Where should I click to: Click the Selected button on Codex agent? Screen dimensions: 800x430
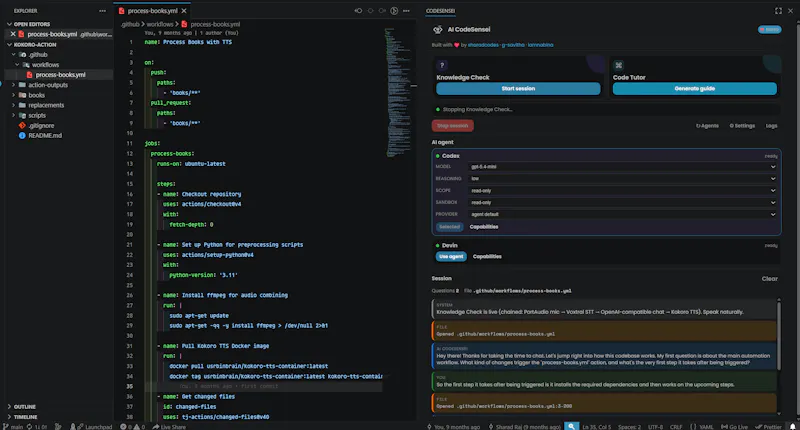[x=449, y=227]
